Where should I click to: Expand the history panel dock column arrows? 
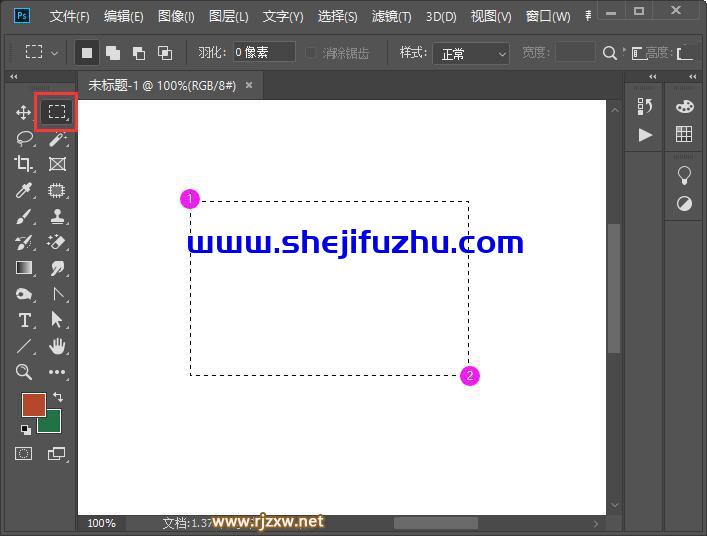tap(652, 77)
